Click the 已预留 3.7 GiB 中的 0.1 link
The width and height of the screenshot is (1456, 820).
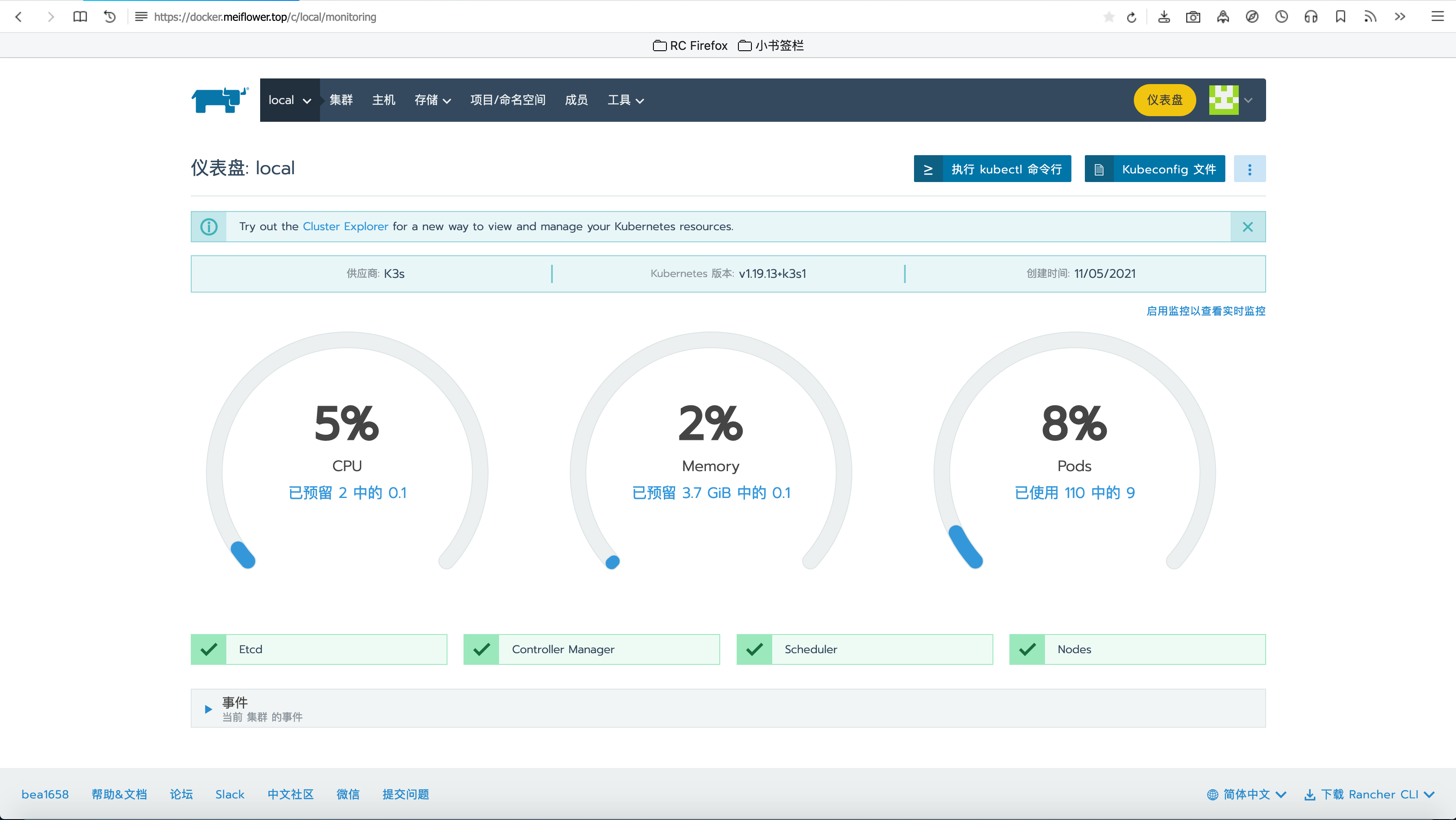[x=711, y=493]
